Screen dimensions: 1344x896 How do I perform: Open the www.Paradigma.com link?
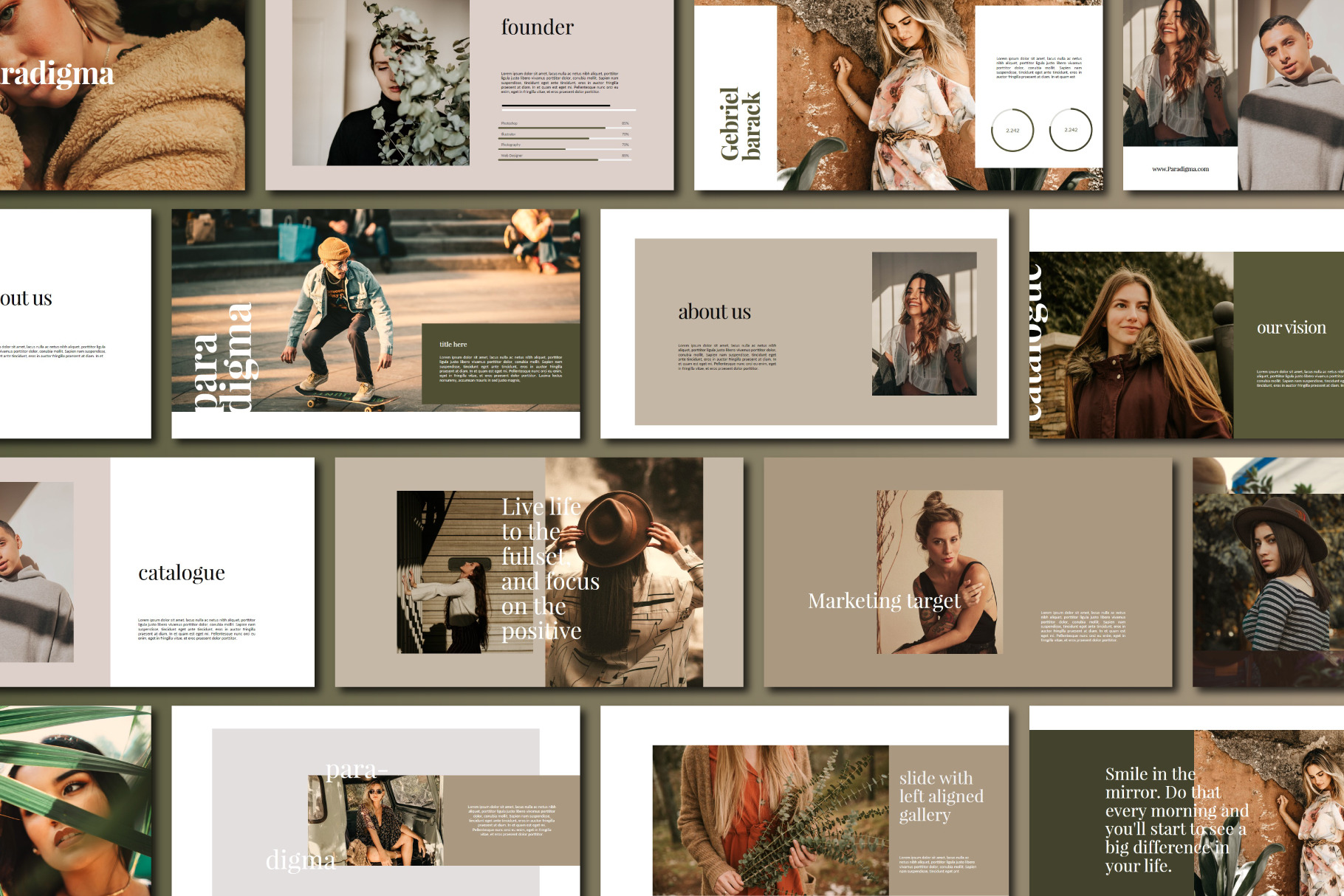[x=1180, y=169]
